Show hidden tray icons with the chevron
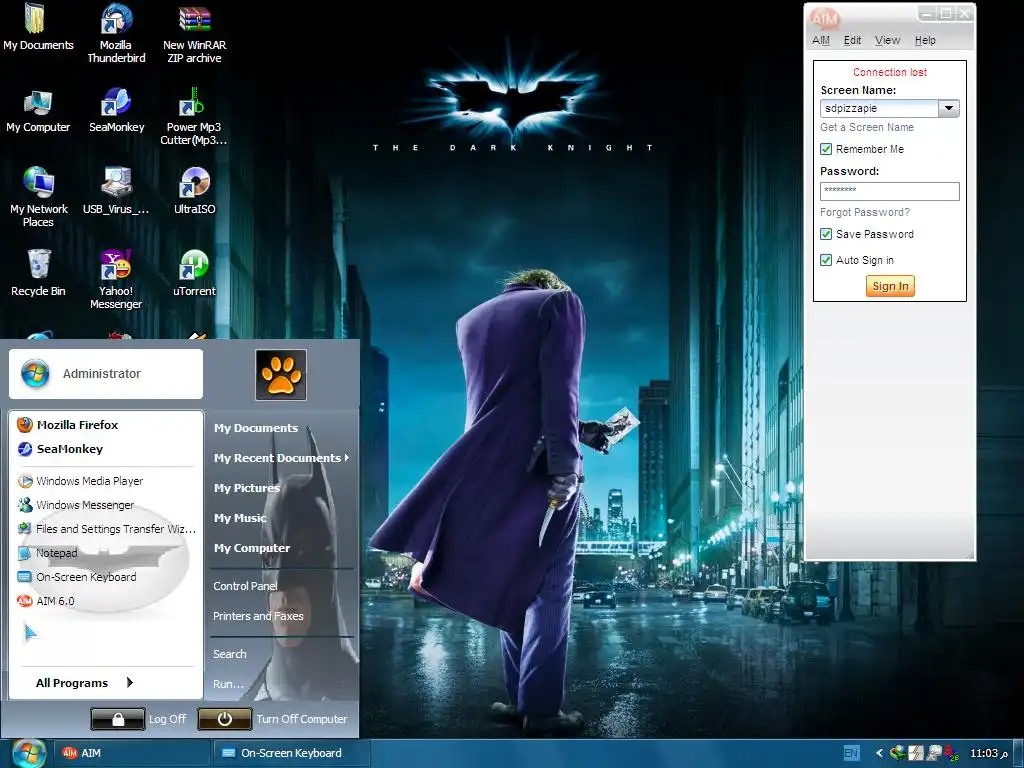The width and height of the screenshot is (1024, 768). tap(879, 753)
